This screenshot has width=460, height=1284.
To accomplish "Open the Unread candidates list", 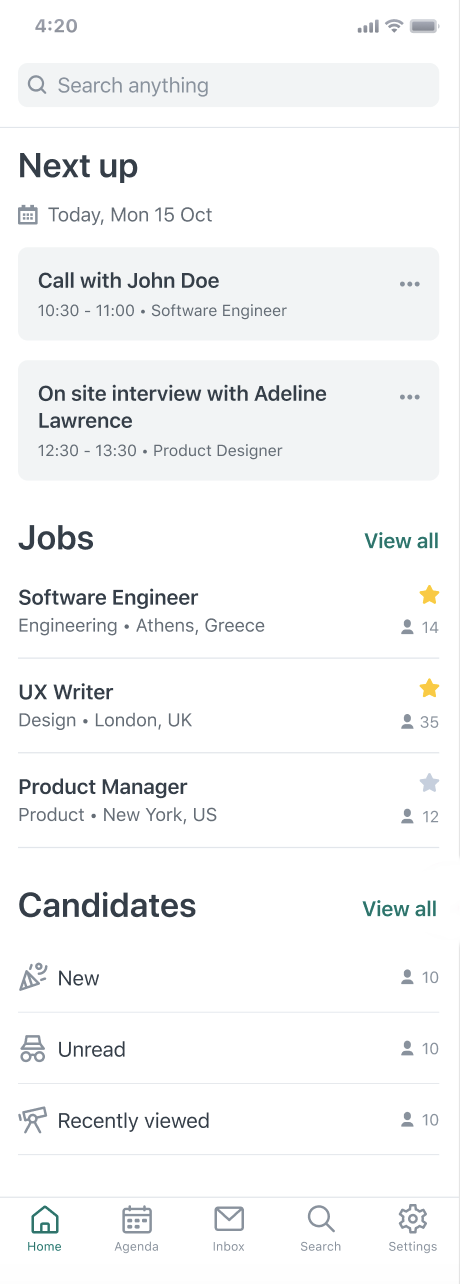I will pyautogui.click(x=229, y=1048).
